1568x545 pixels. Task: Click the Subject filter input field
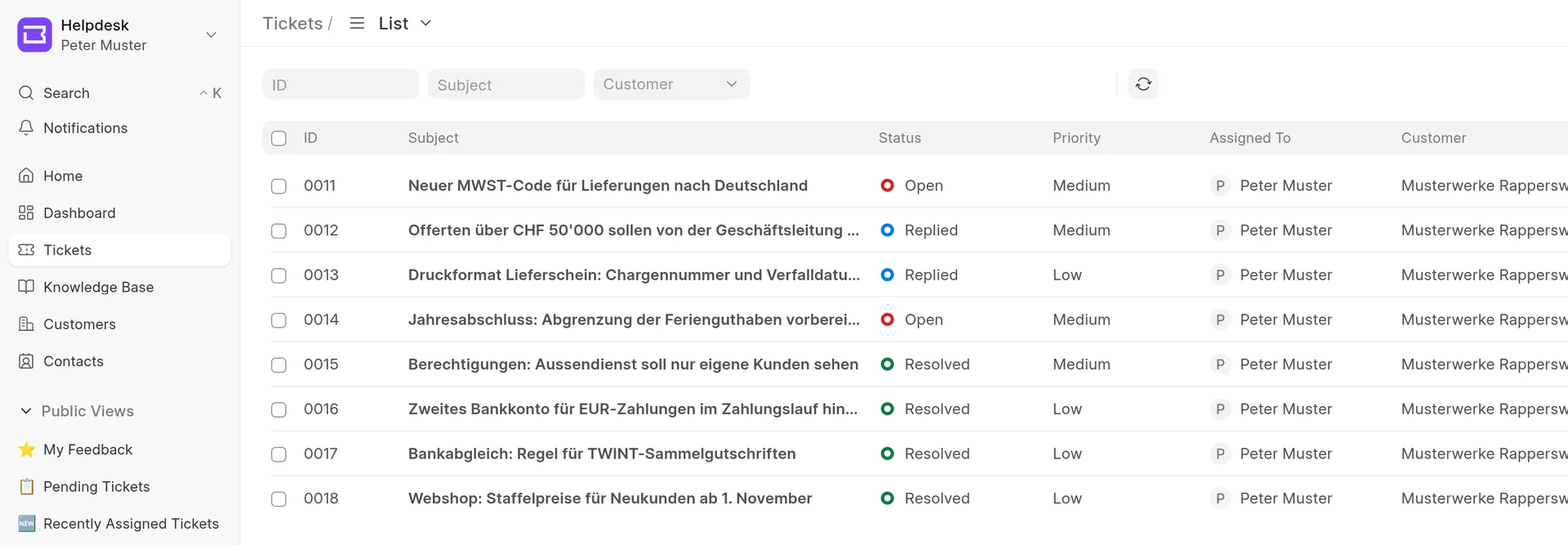point(506,84)
